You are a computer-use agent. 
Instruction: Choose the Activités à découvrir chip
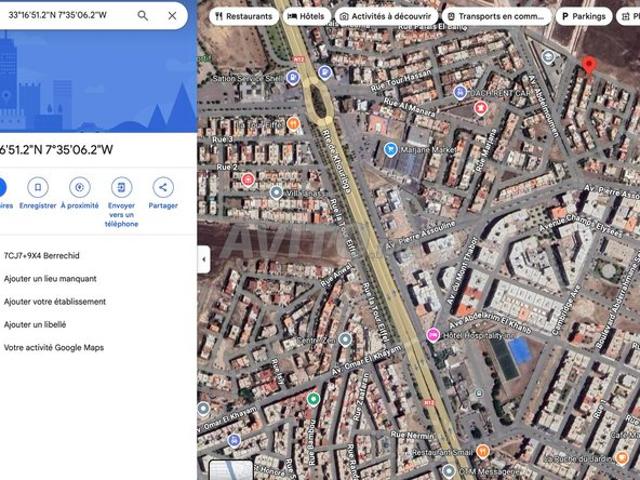[385, 17]
